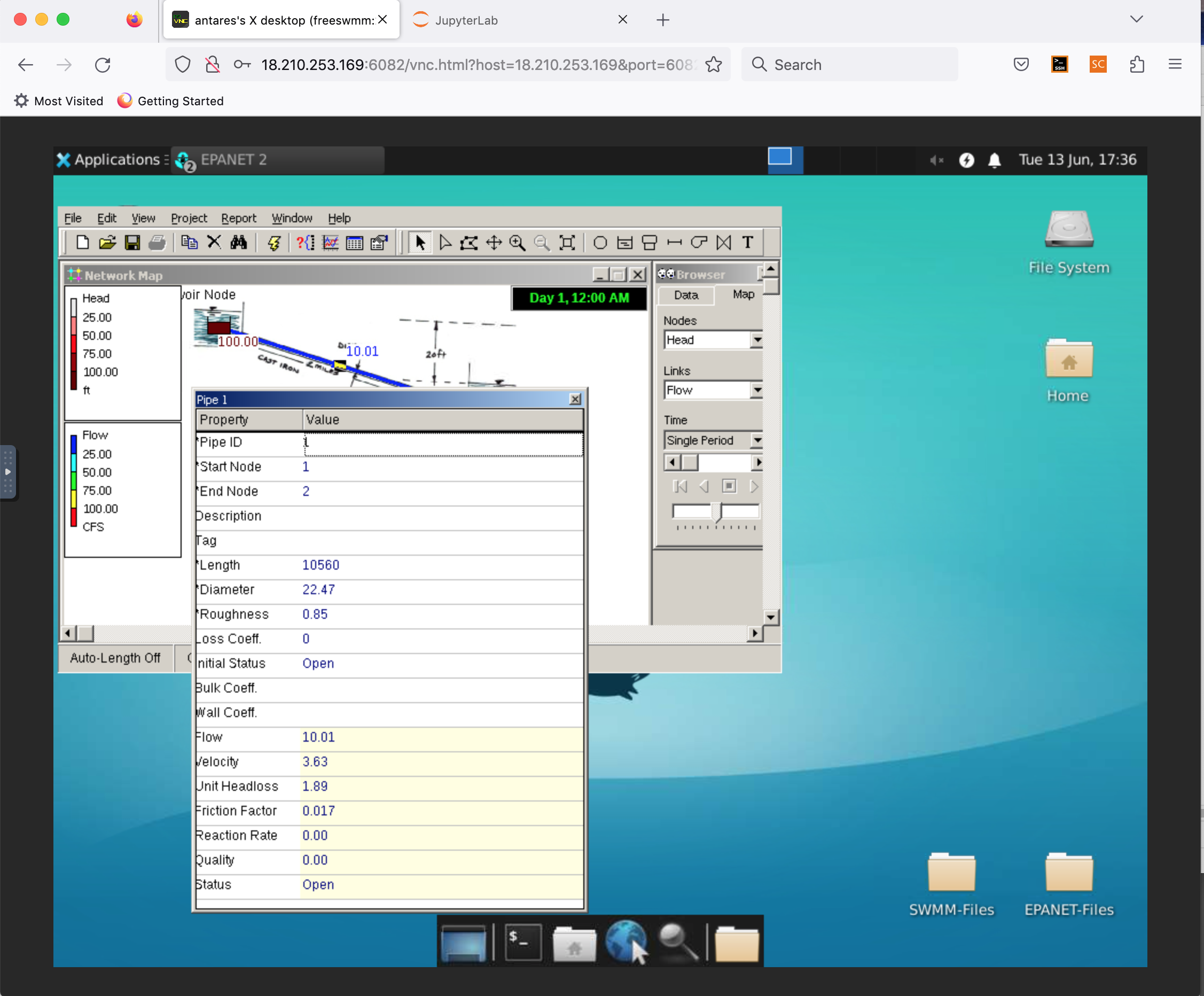Select the Add Tank tool
The width and height of the screenshot is (1204, 996).
(650, 243)
